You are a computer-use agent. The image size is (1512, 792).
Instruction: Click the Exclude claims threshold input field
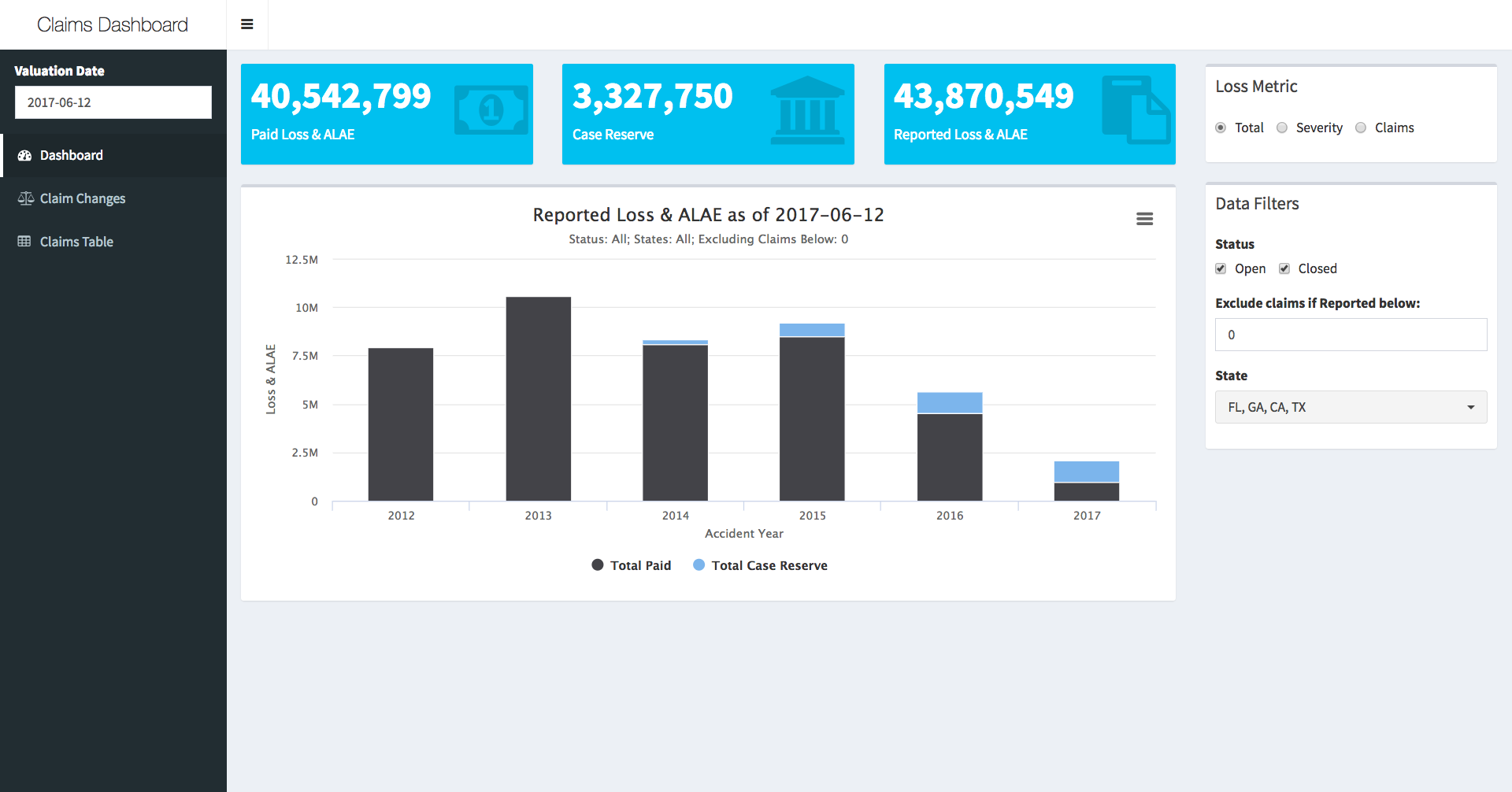(1350, 335)
